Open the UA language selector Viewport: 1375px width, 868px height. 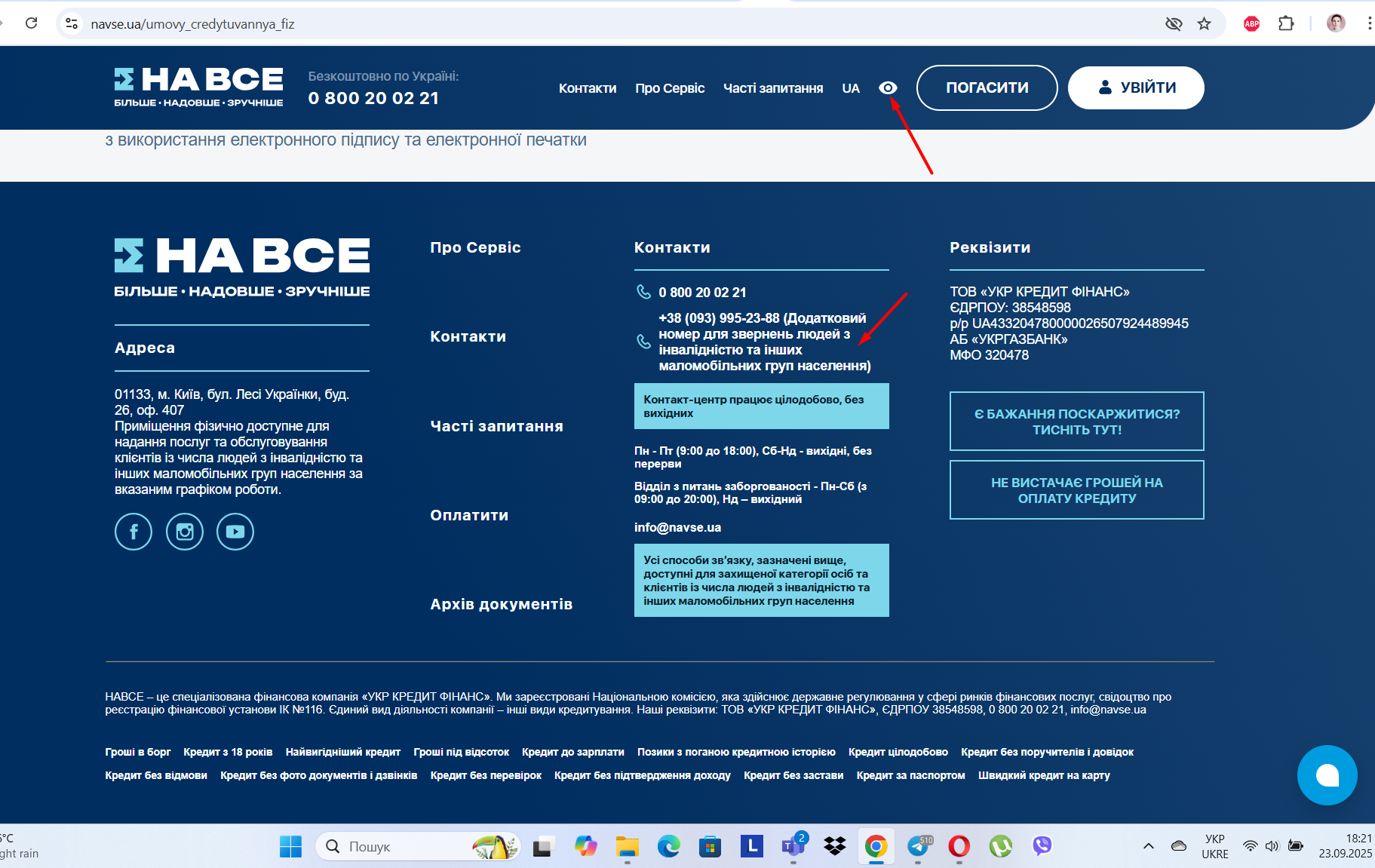[x=851, y=88]
